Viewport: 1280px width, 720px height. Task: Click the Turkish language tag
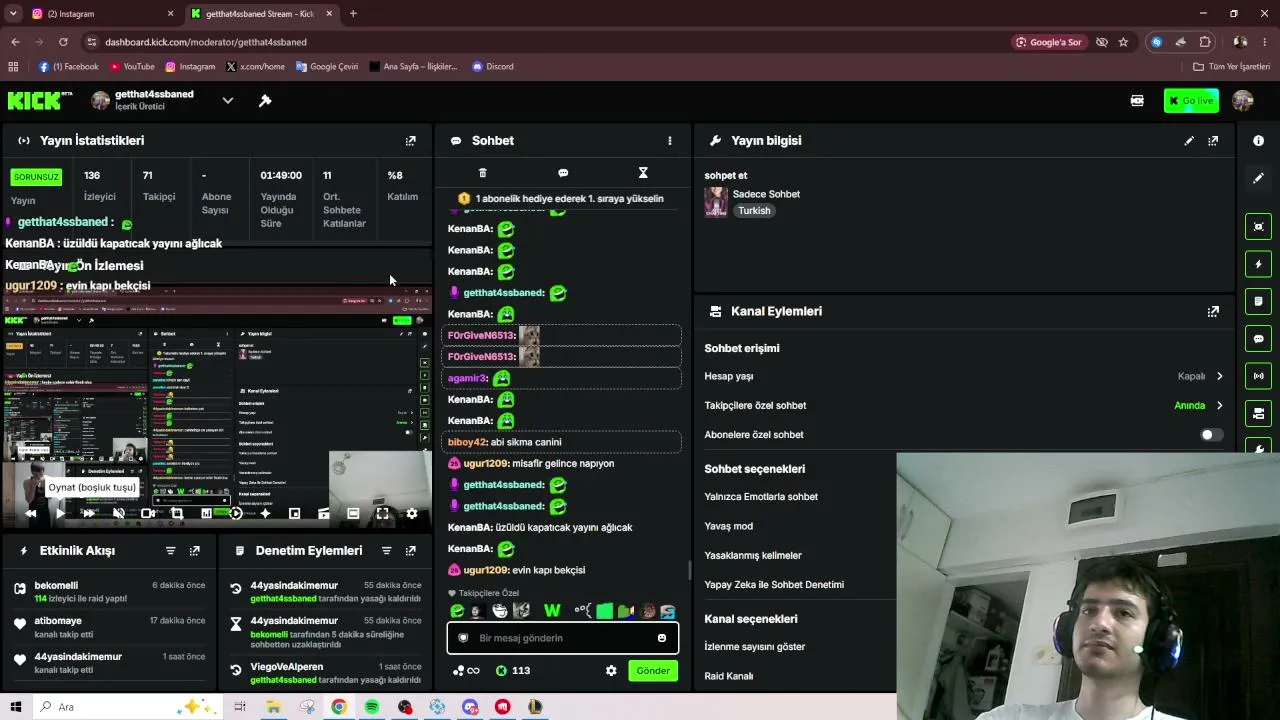point(754,211)
